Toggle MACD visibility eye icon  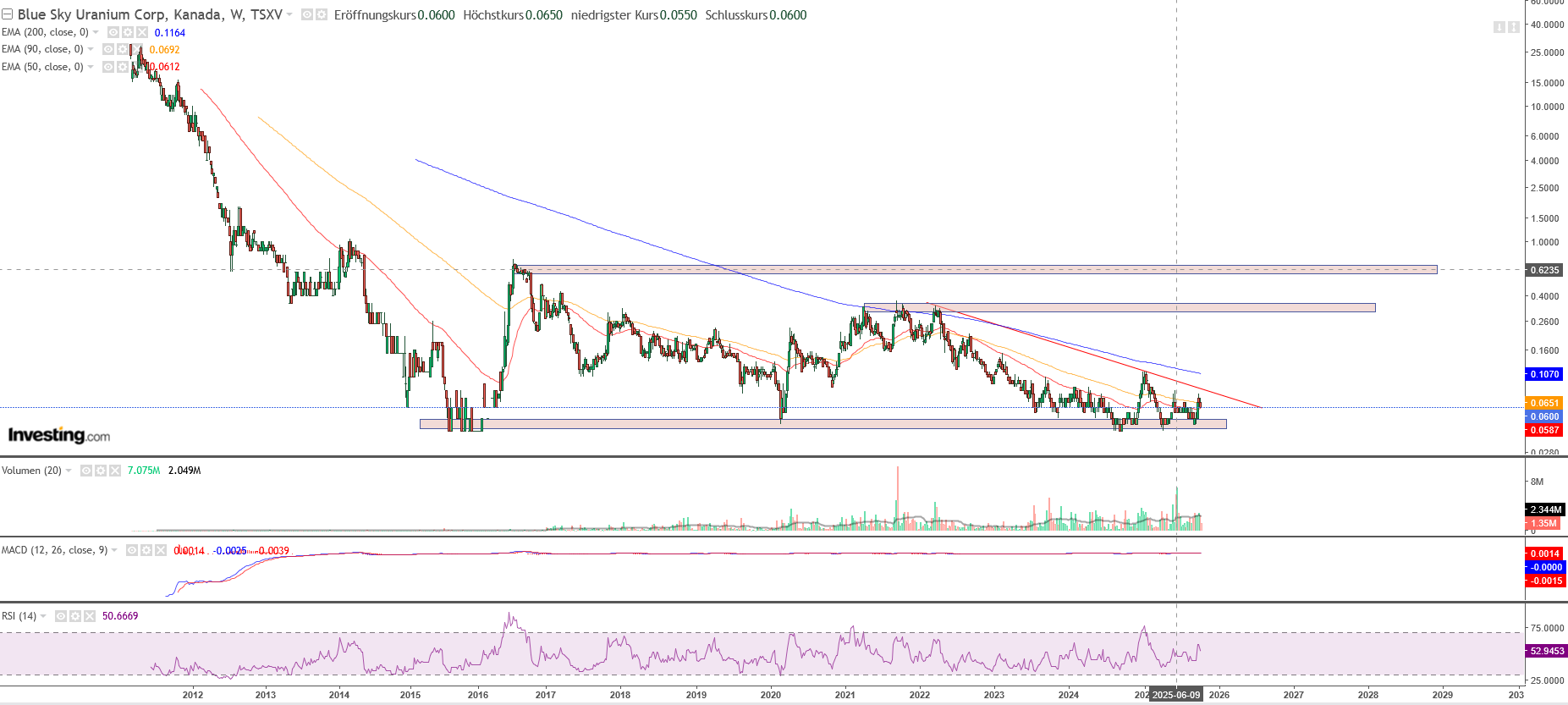132,550
